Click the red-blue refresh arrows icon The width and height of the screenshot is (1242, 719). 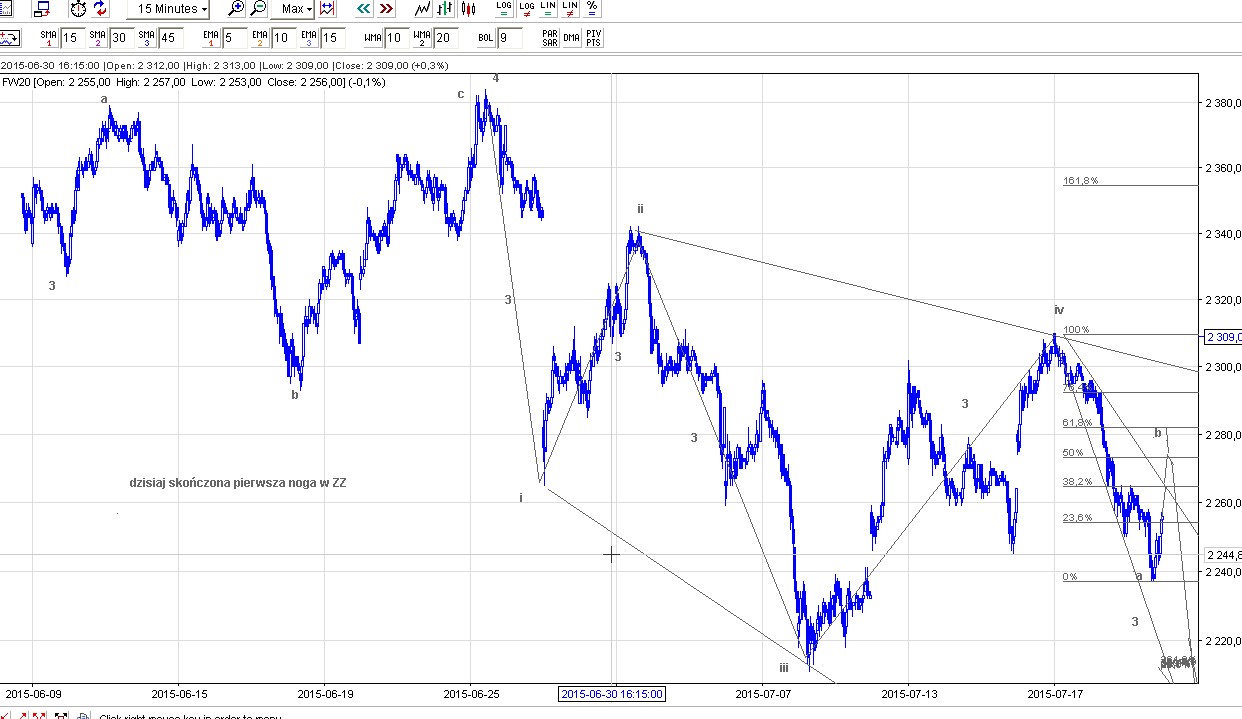pos(101,9)
